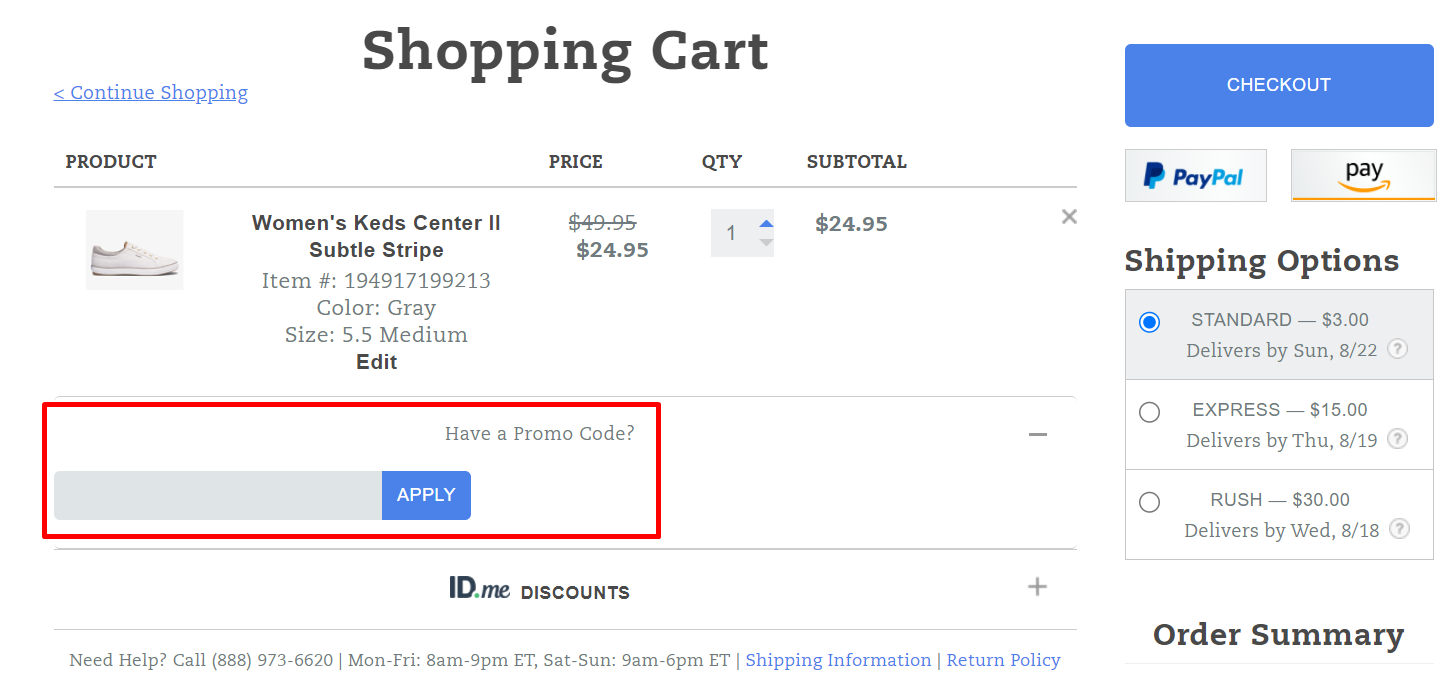Select Rush $30.00 shipping option
Image resolution: width=1455 pixels, height=675 pixels.
pyautogui.click(x=1150, y=502)
